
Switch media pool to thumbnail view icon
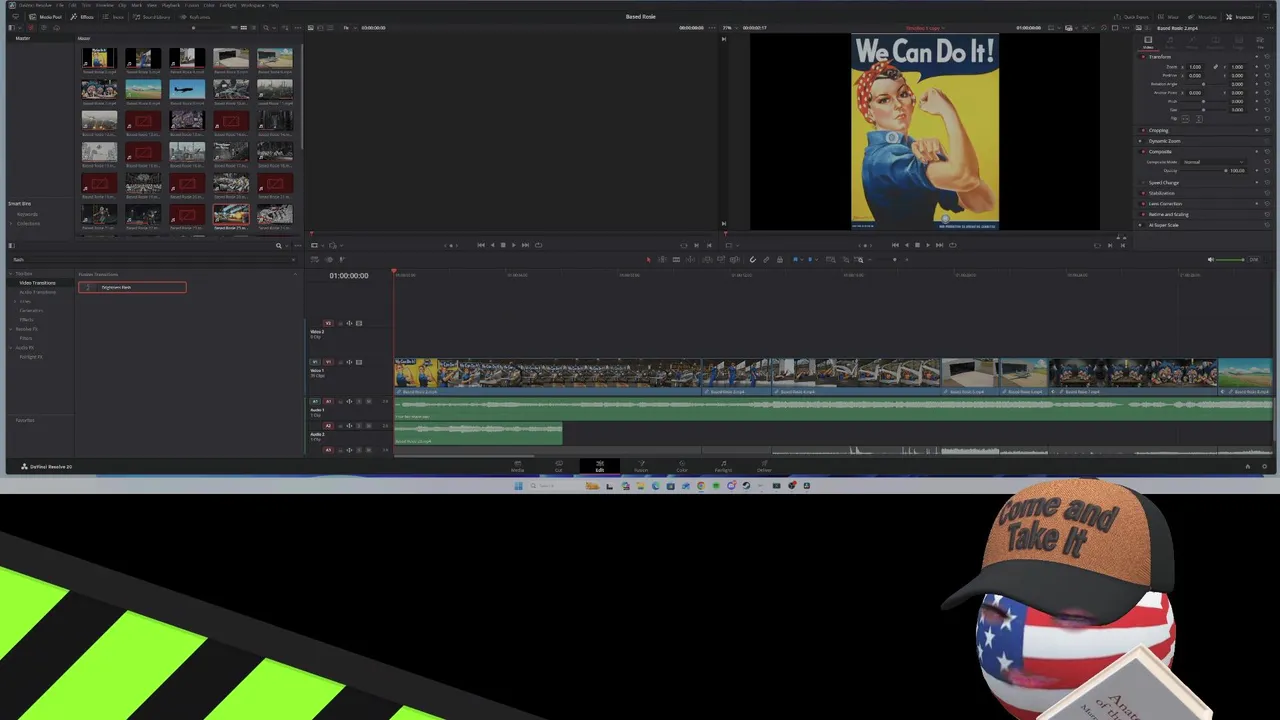(x=244, y=27)
